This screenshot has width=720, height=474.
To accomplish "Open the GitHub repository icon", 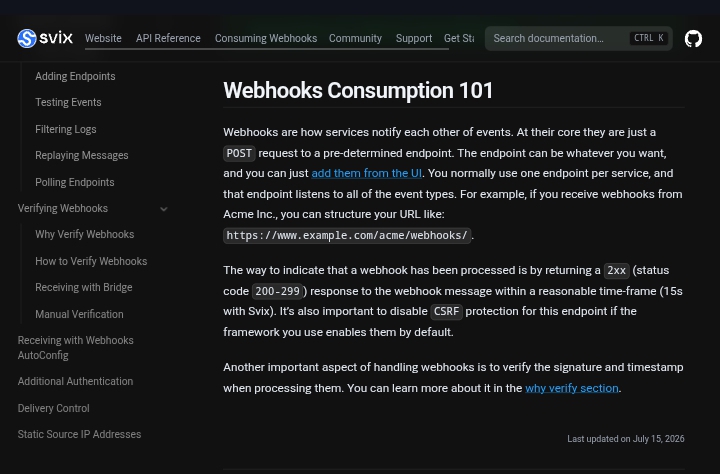I will [693, 39].
